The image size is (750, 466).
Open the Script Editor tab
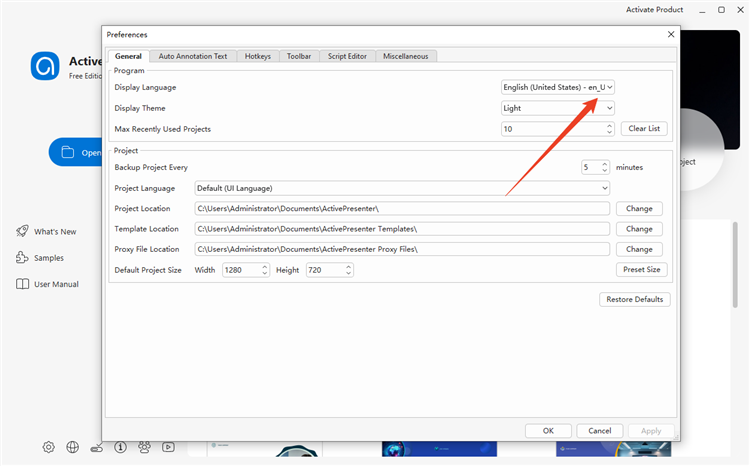347,56
